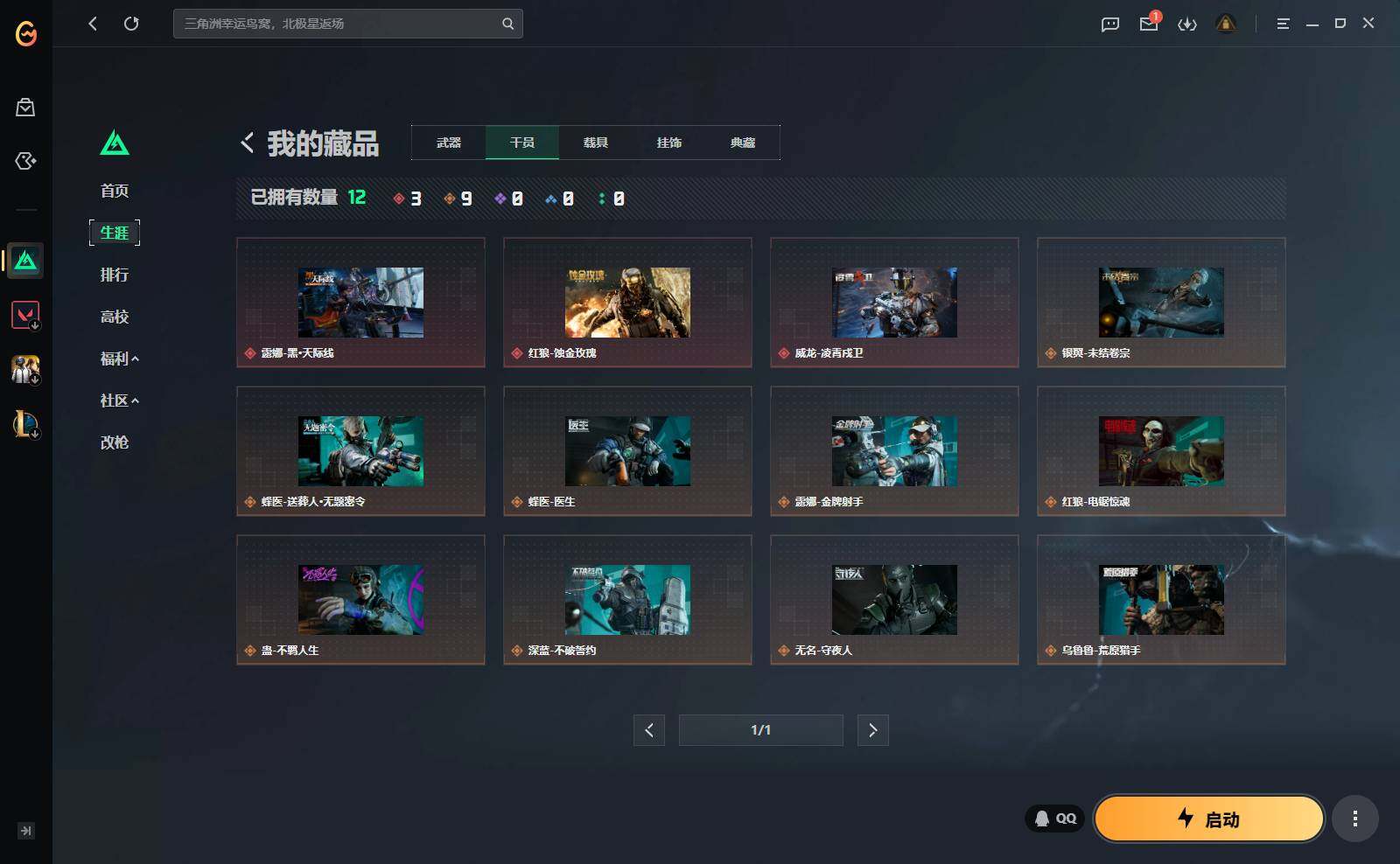Click the magnifier icon in the search box
1400x864 pixels.
(507, 24)
